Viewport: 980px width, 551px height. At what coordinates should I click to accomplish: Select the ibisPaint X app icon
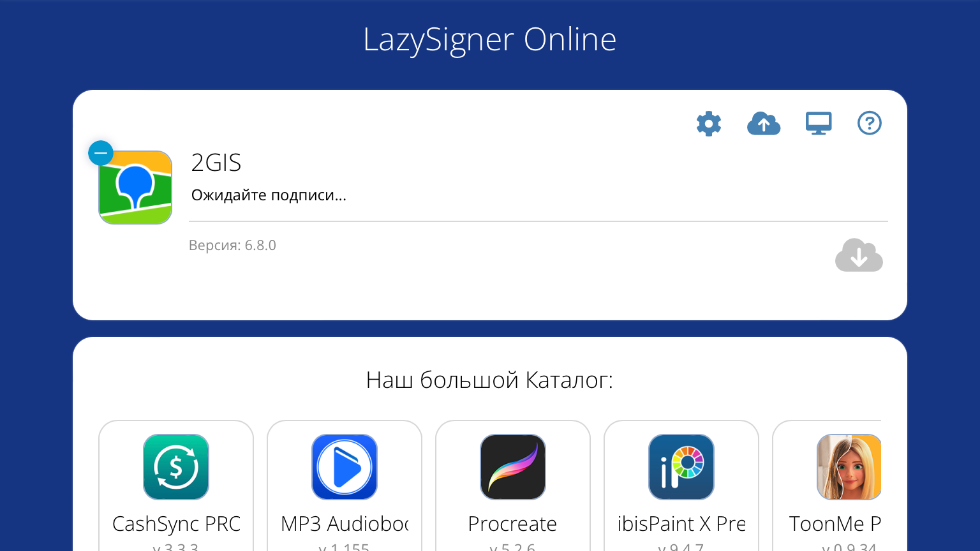681,467
